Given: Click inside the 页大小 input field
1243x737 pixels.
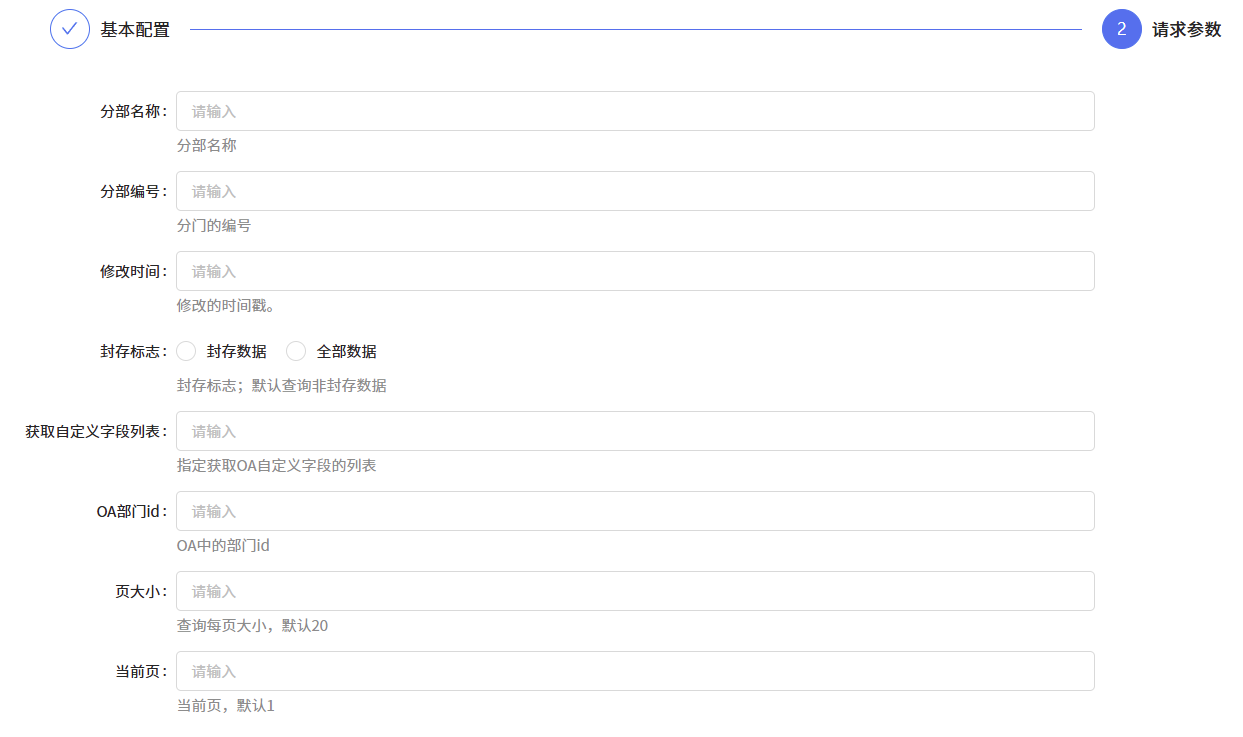Looking at the screenshot, I should pyautogui.click(x=635, y=591).
